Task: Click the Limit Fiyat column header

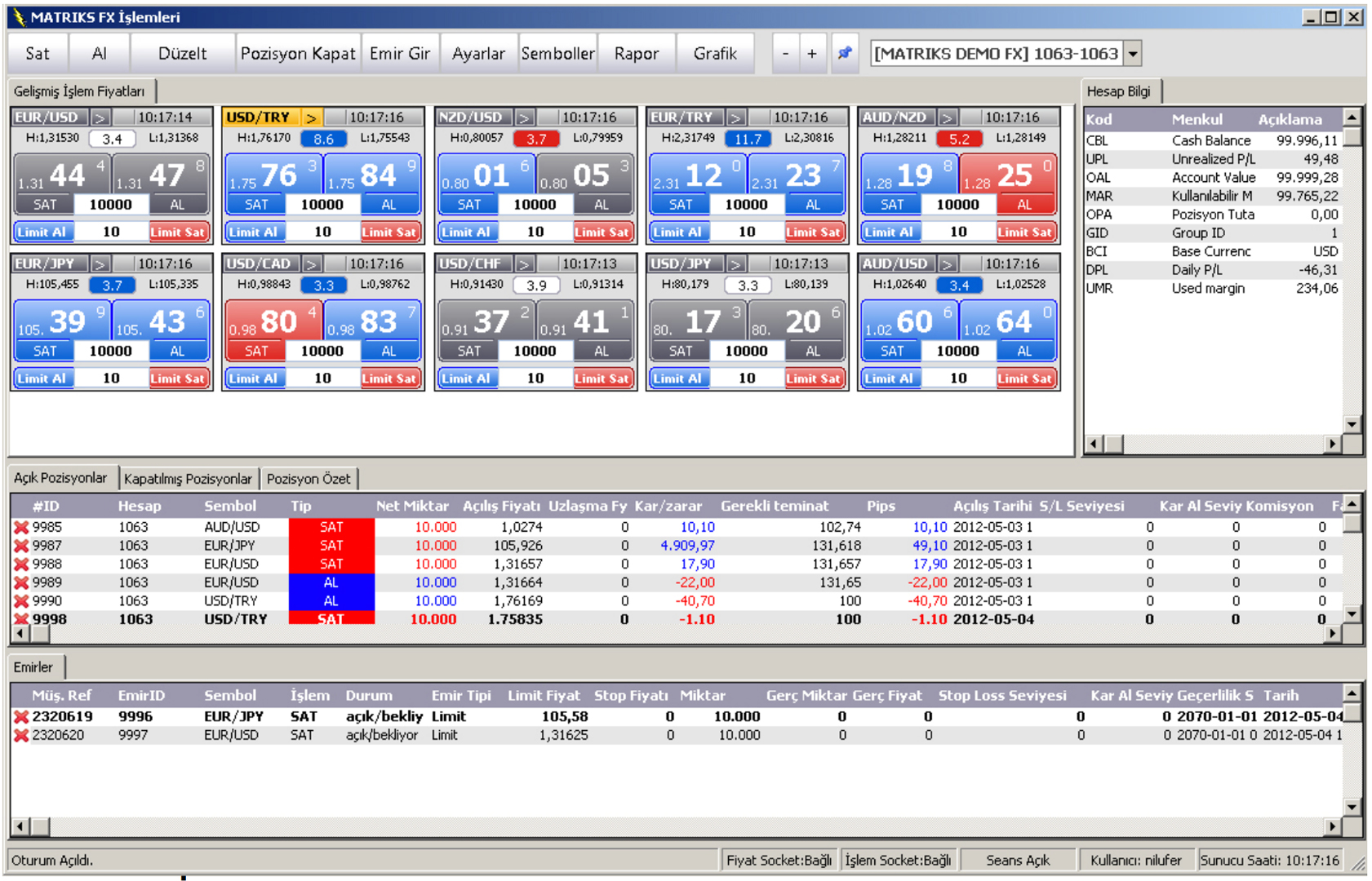Action: [544, 696]
